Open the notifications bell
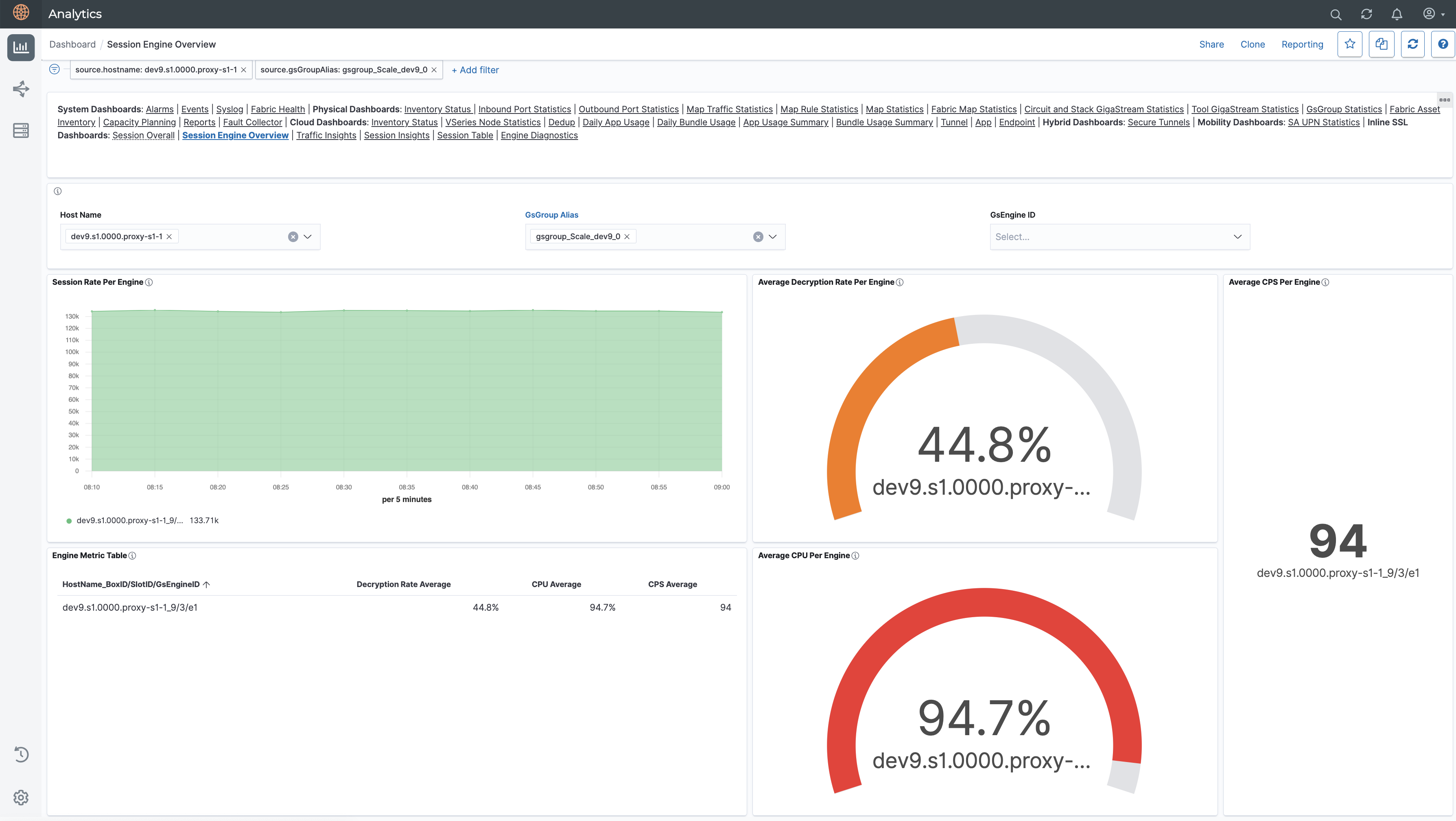 (x=1397, y=14)
